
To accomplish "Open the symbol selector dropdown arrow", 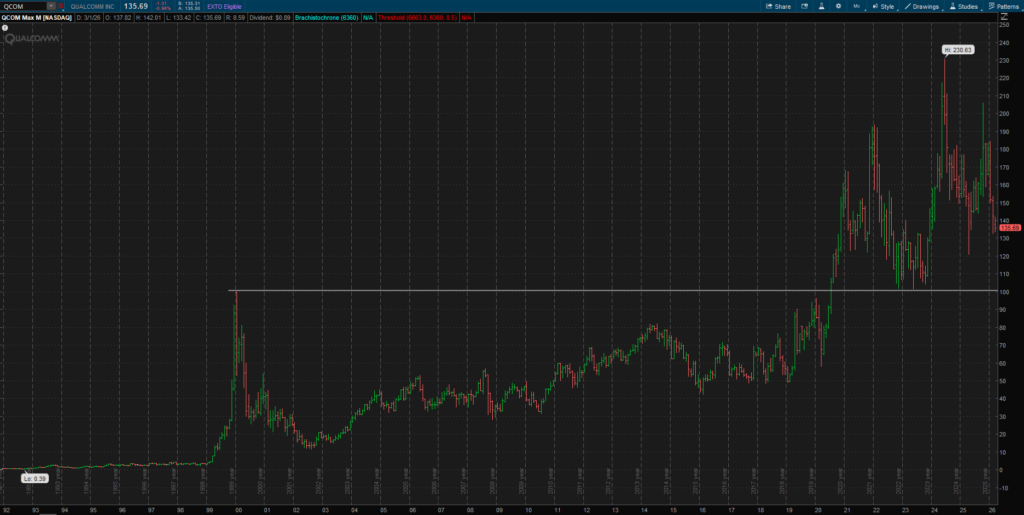I will pos(52,6).
